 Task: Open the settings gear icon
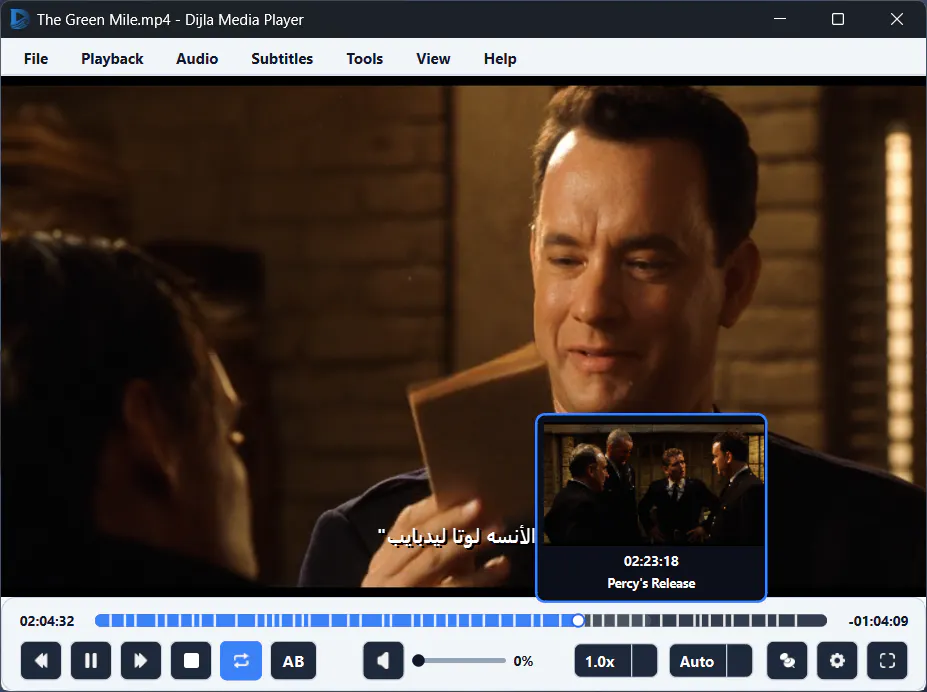tap(837, 660)
